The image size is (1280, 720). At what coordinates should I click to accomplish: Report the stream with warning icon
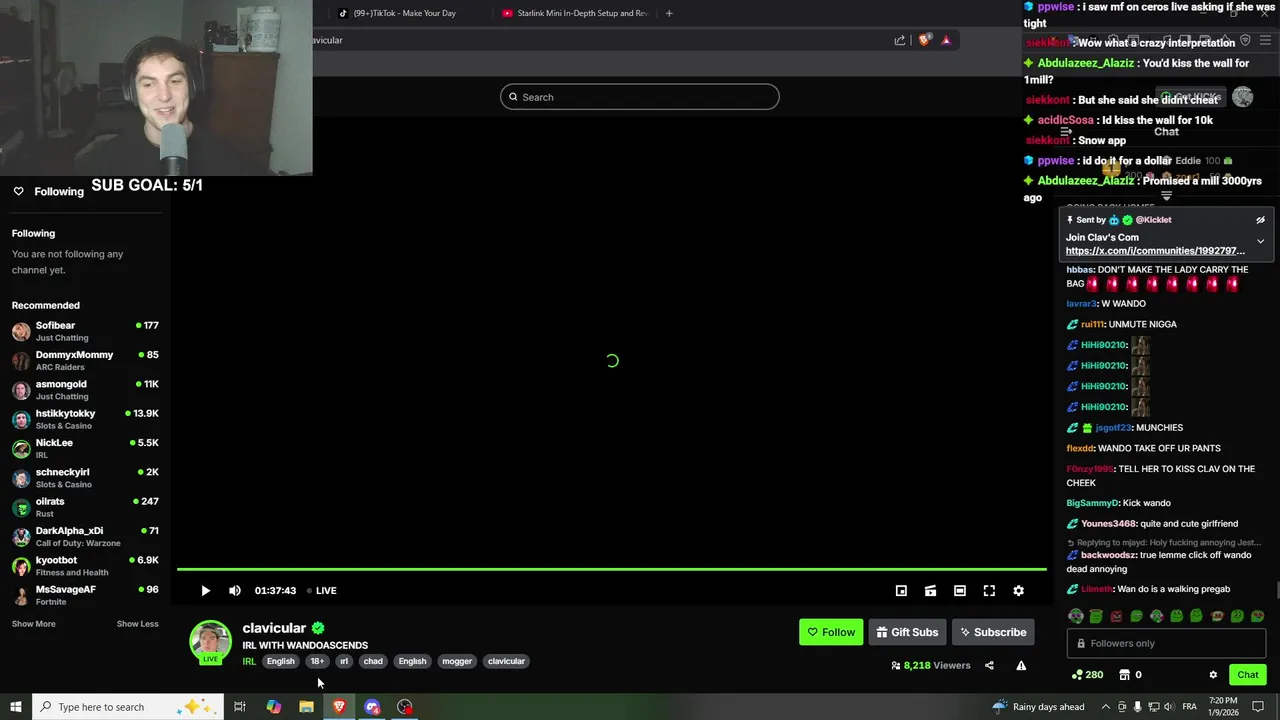1021,666
